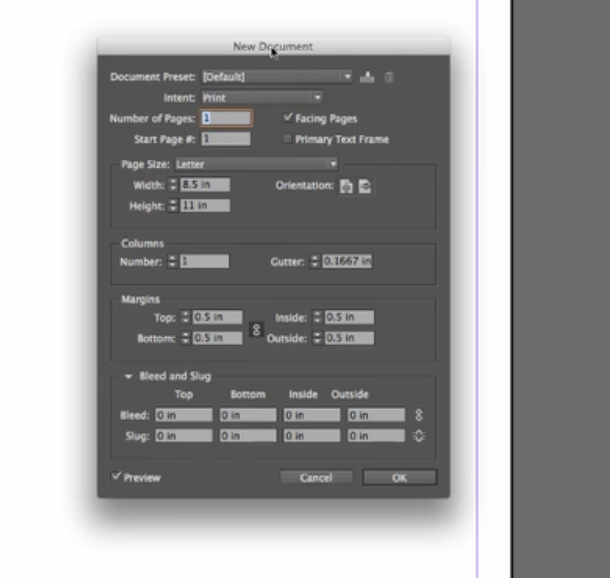Select the landscape orientation icon
The width and height of the screenshot is (610, 578).
[x=365, y=186]
